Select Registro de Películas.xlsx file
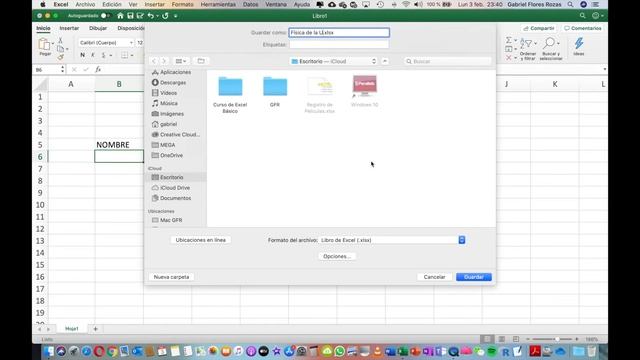Screen dimensions: 640x360 tap(320, 94)
